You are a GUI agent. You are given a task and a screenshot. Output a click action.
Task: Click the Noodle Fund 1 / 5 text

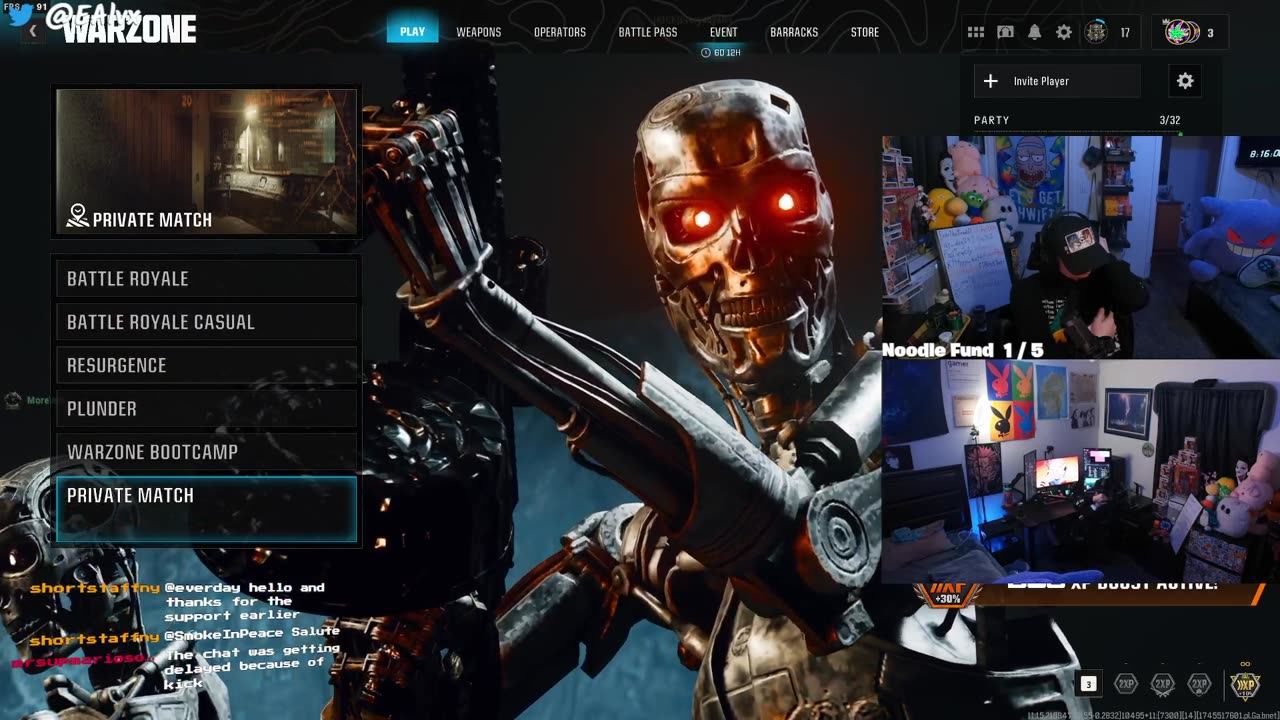tap(962, 350)
